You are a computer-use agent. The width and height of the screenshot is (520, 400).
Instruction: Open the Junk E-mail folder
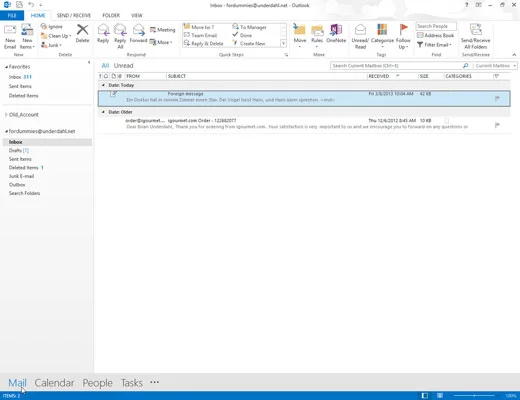click(x=21, y=176)
